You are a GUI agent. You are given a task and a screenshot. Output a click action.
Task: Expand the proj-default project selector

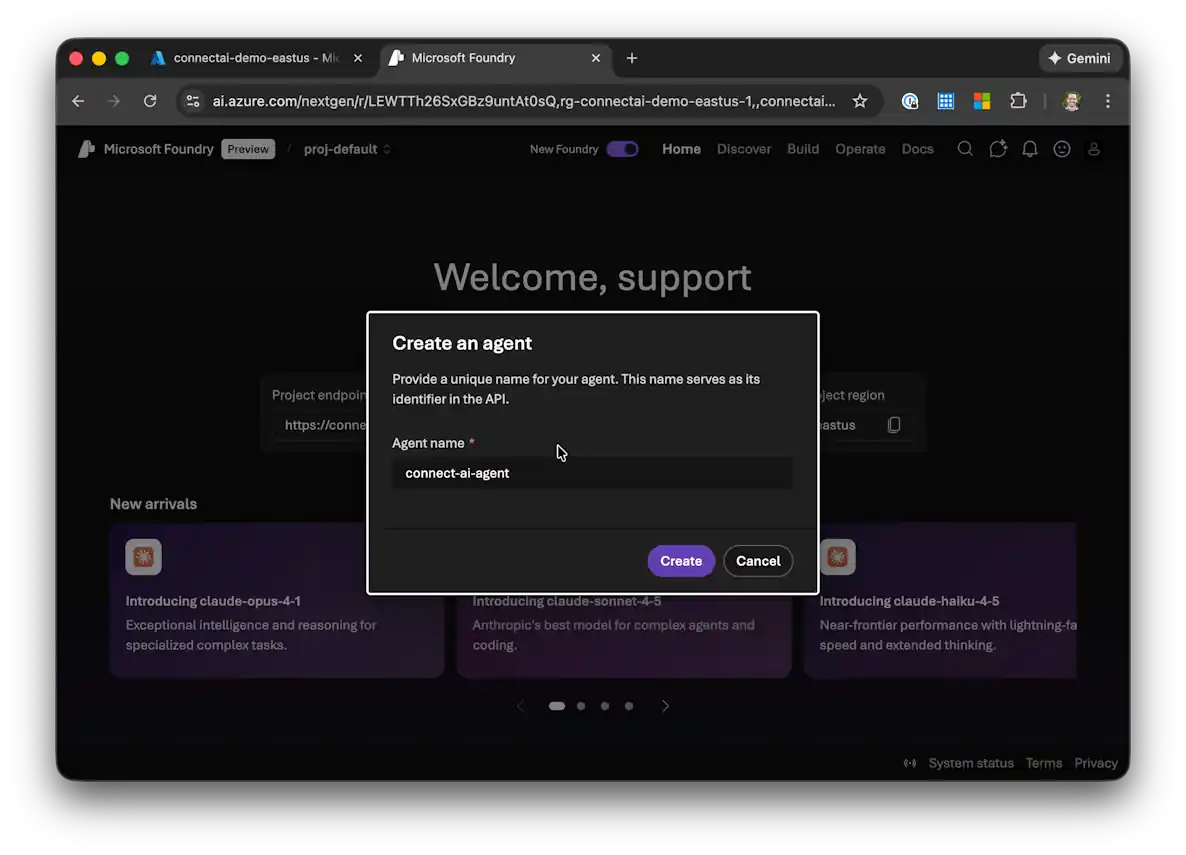click(x=346, y=149)
